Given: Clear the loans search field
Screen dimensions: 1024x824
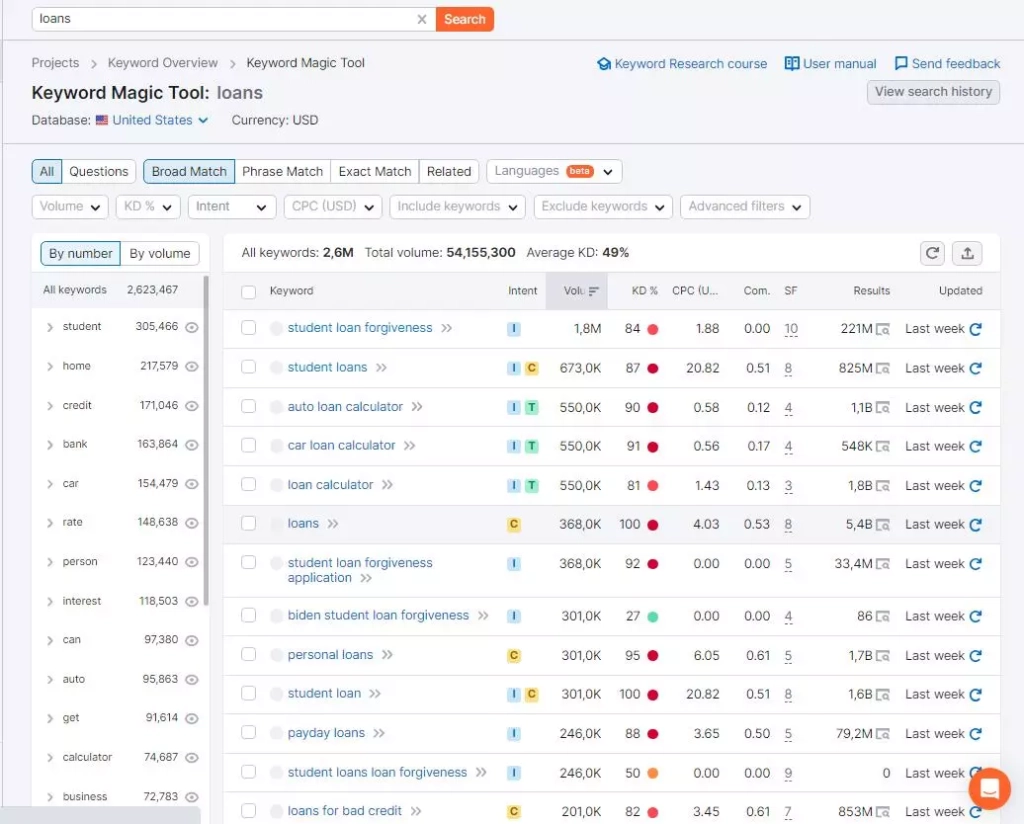Looking at the screenshot, I should (x=422, y=19).
